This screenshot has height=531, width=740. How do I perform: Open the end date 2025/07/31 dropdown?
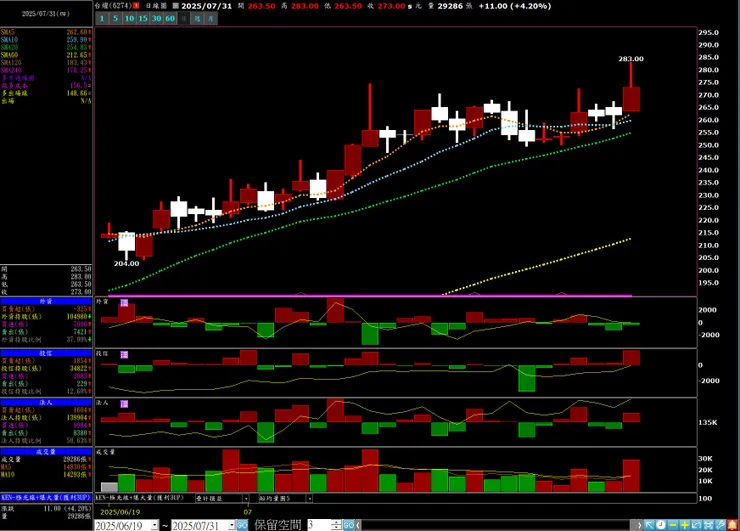[x=232, y=525]
